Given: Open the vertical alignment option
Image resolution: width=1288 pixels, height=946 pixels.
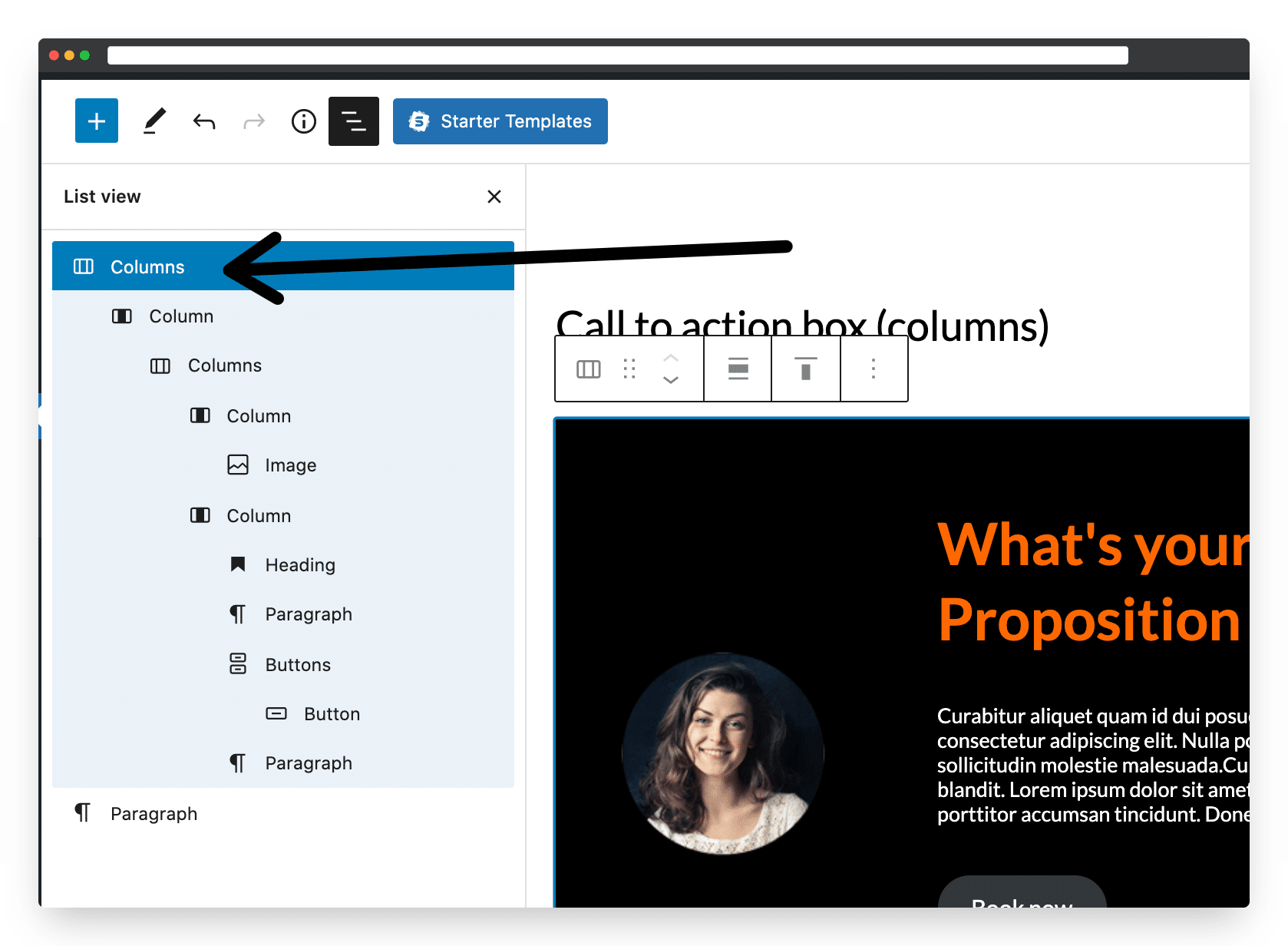Looking at the screenshot, I should pos(805,369).
